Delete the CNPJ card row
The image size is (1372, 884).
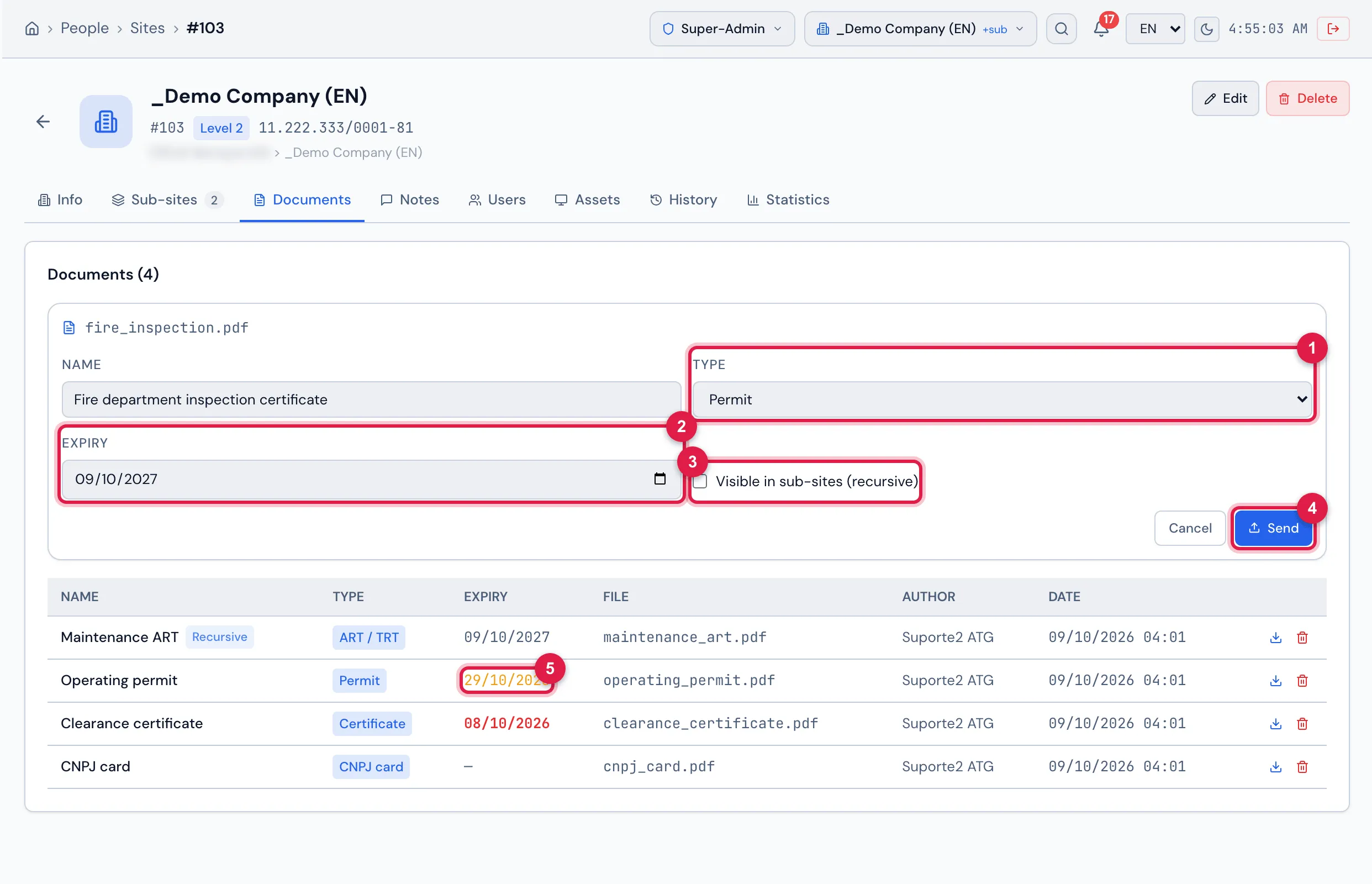click(x=1302, y=767)
